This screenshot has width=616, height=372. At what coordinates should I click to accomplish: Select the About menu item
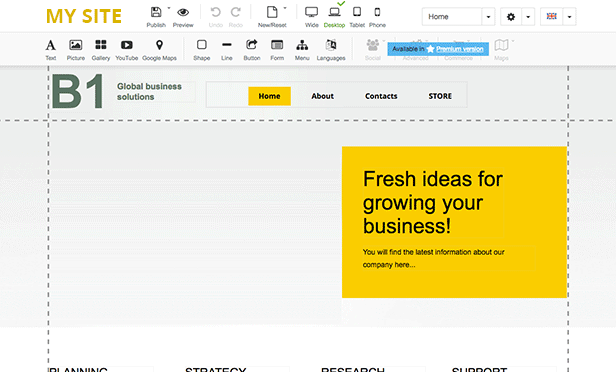click(323, 96)
